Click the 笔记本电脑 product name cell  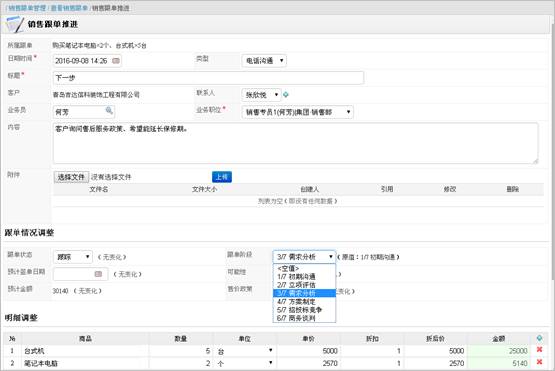coord(85,363)
